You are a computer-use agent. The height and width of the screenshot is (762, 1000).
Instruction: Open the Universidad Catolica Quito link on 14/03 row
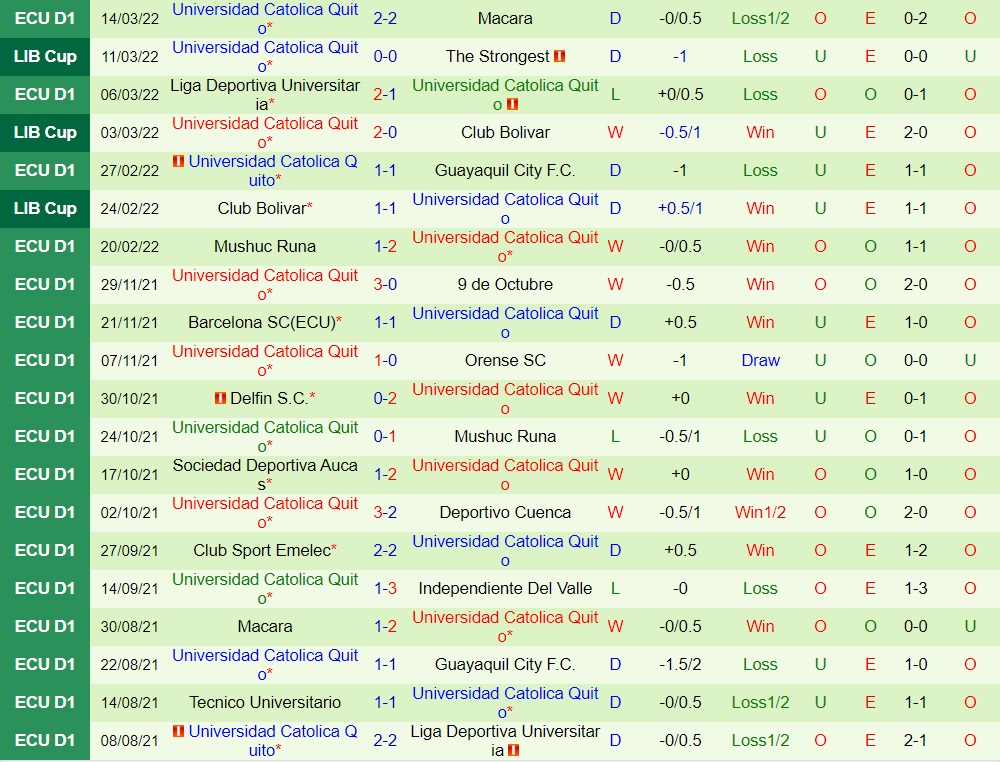[265, 19]
